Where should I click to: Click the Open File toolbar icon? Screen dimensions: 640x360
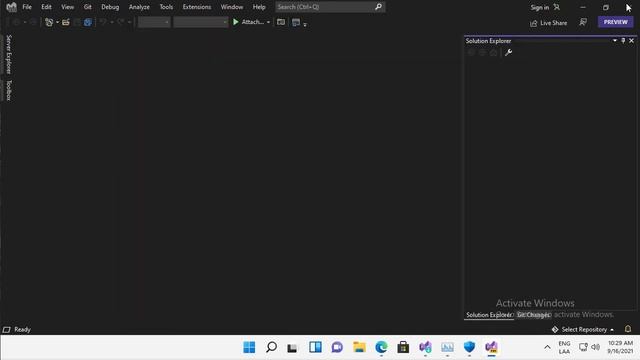[x=66, y=22]
